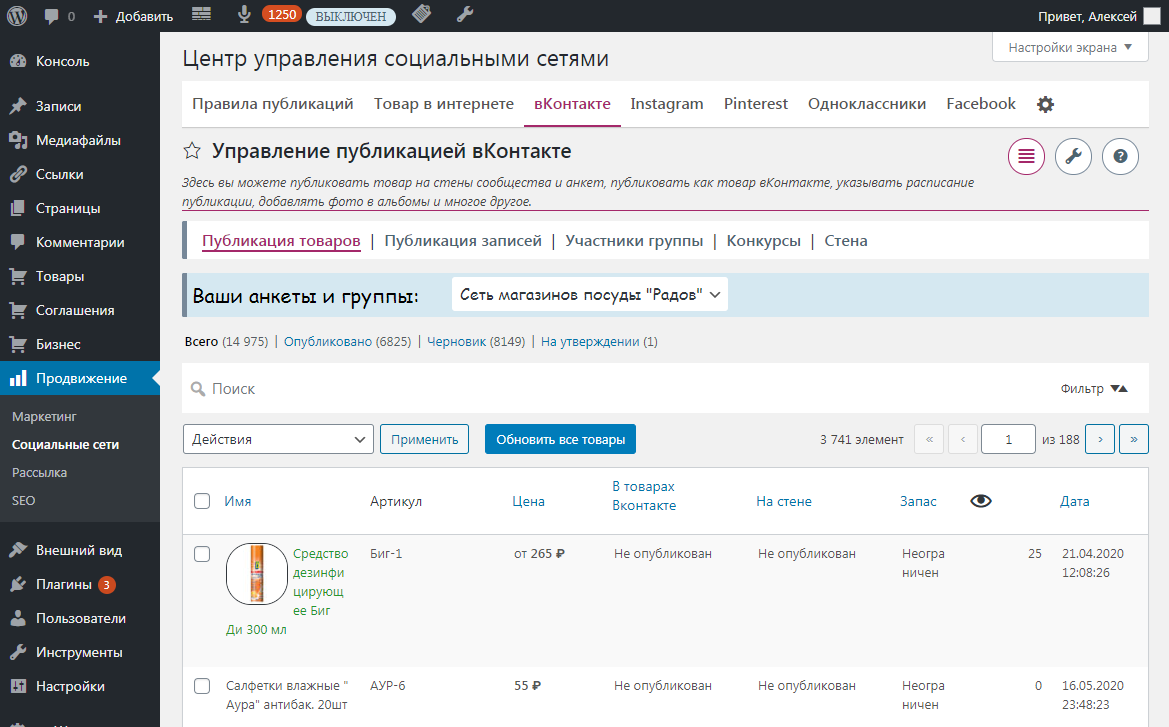Image resolution: width=1169 pixels, height=727 pixels.
Task: Jump to last page with » button
Action: coord(1134,439)
